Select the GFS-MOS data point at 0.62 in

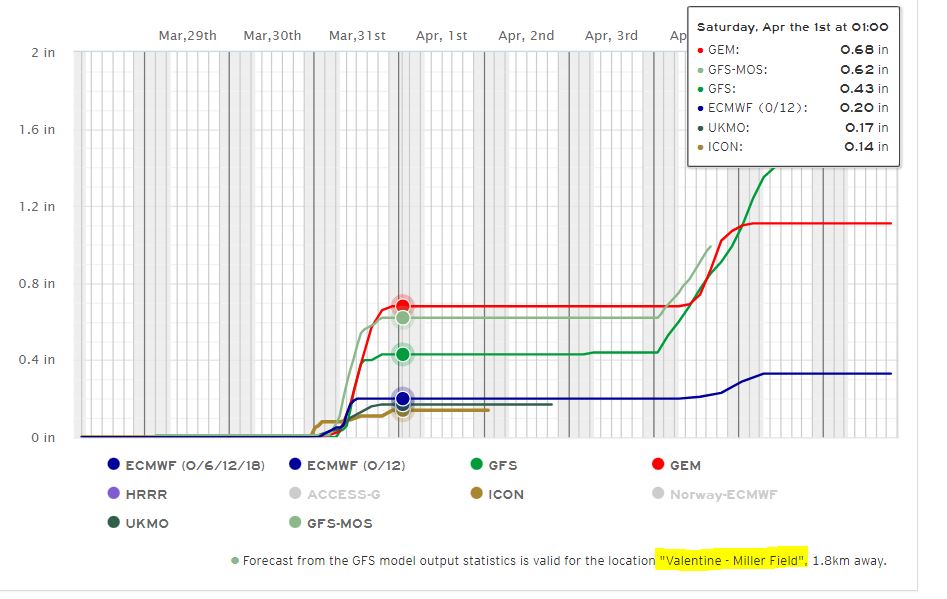point(402,318)
